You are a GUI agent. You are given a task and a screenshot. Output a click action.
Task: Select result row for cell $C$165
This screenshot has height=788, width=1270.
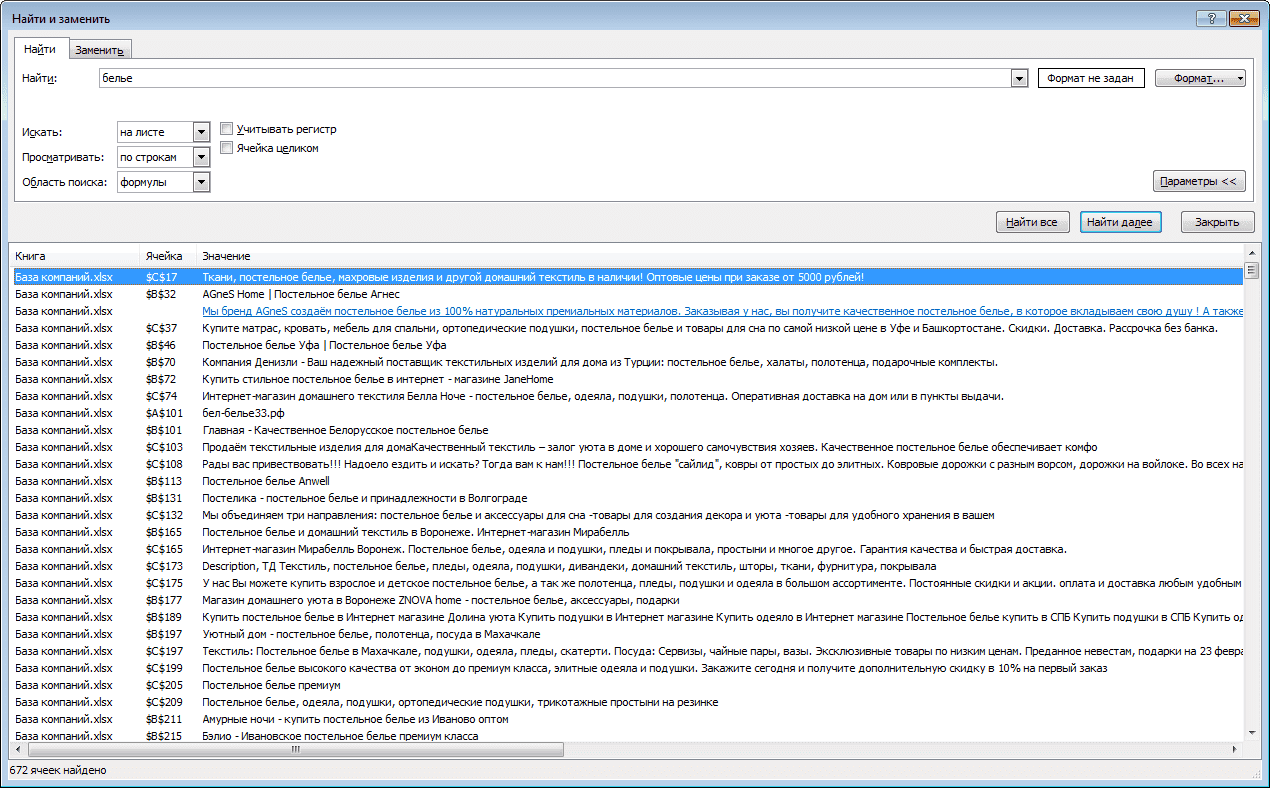click(x=627, y=549)
